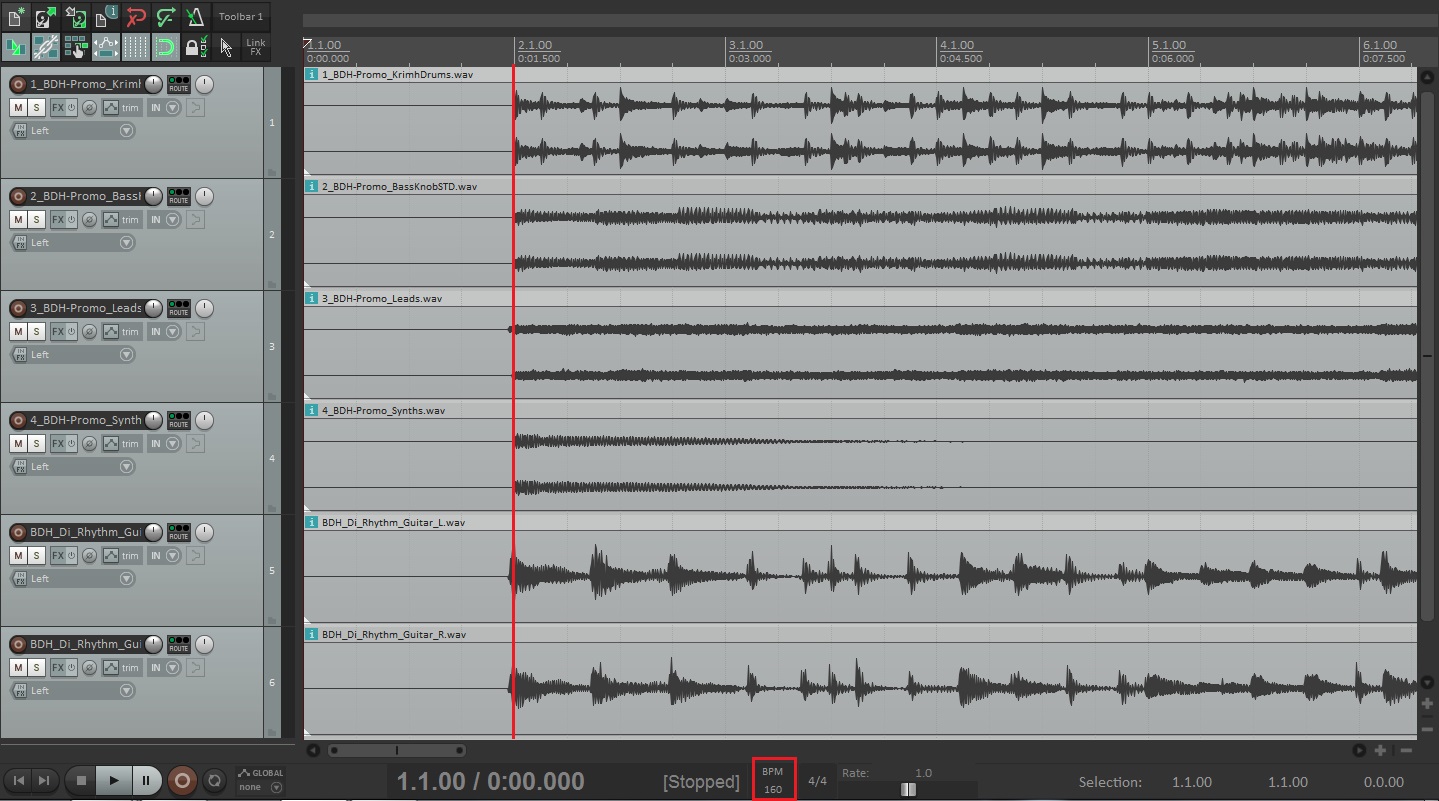The width and height of the screenshot is (1439, 801).
Task: Click ROUTE button on track 4
Action: click(x=178, y=420)
